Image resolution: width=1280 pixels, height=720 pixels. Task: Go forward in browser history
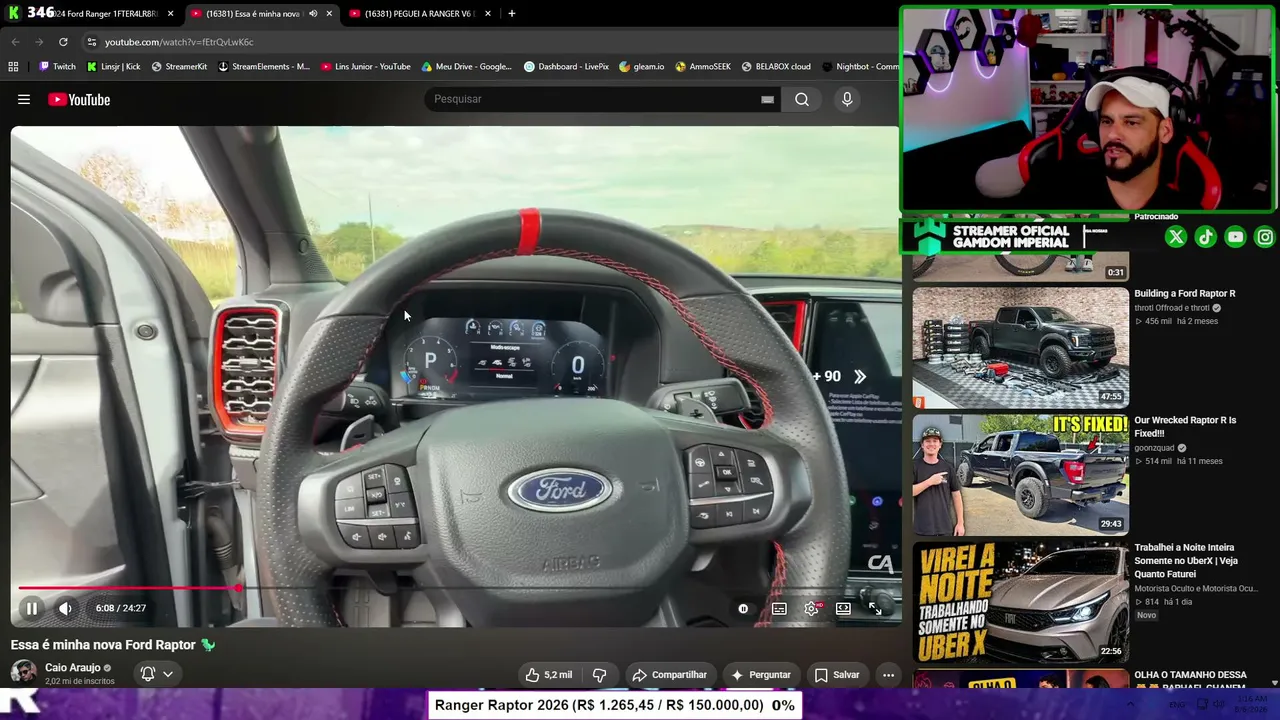(39, 42)
